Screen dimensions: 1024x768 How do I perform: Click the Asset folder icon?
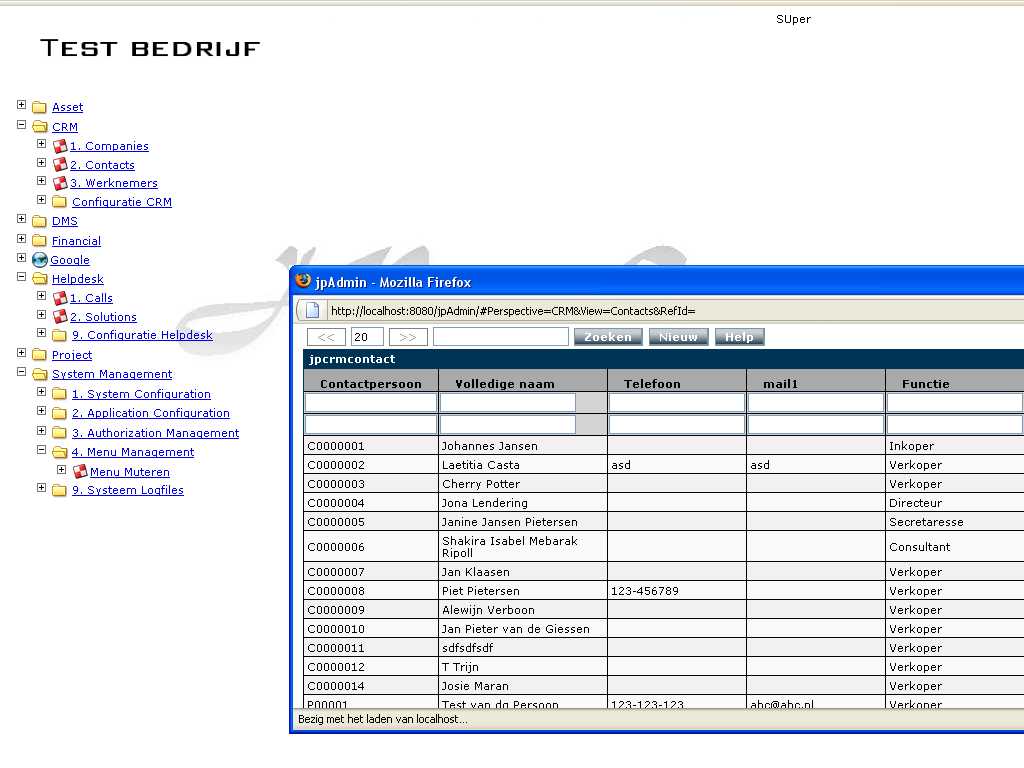point(40,108)
